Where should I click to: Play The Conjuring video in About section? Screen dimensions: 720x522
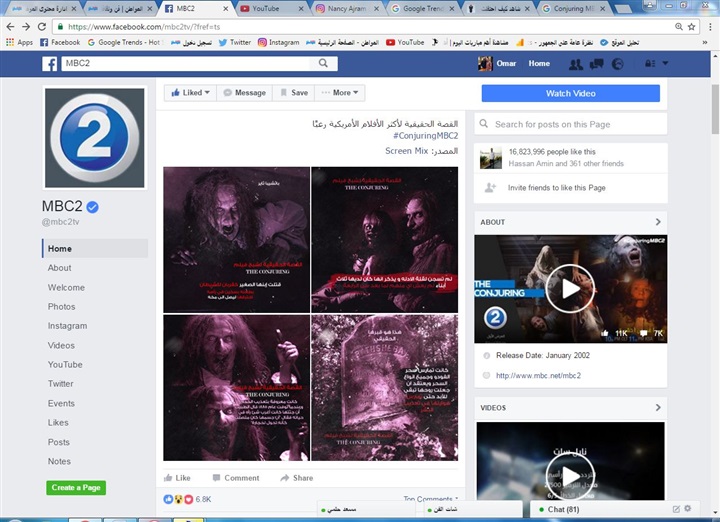click(570, 289)
